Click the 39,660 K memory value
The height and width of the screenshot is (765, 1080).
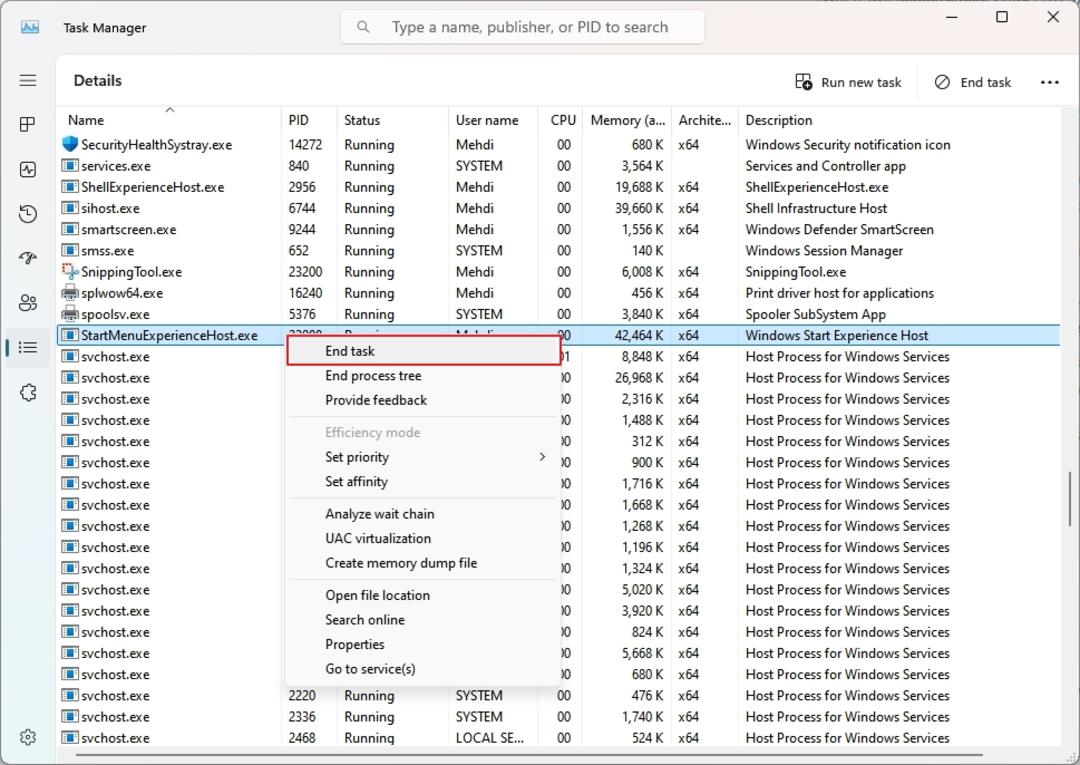(639, 208)
